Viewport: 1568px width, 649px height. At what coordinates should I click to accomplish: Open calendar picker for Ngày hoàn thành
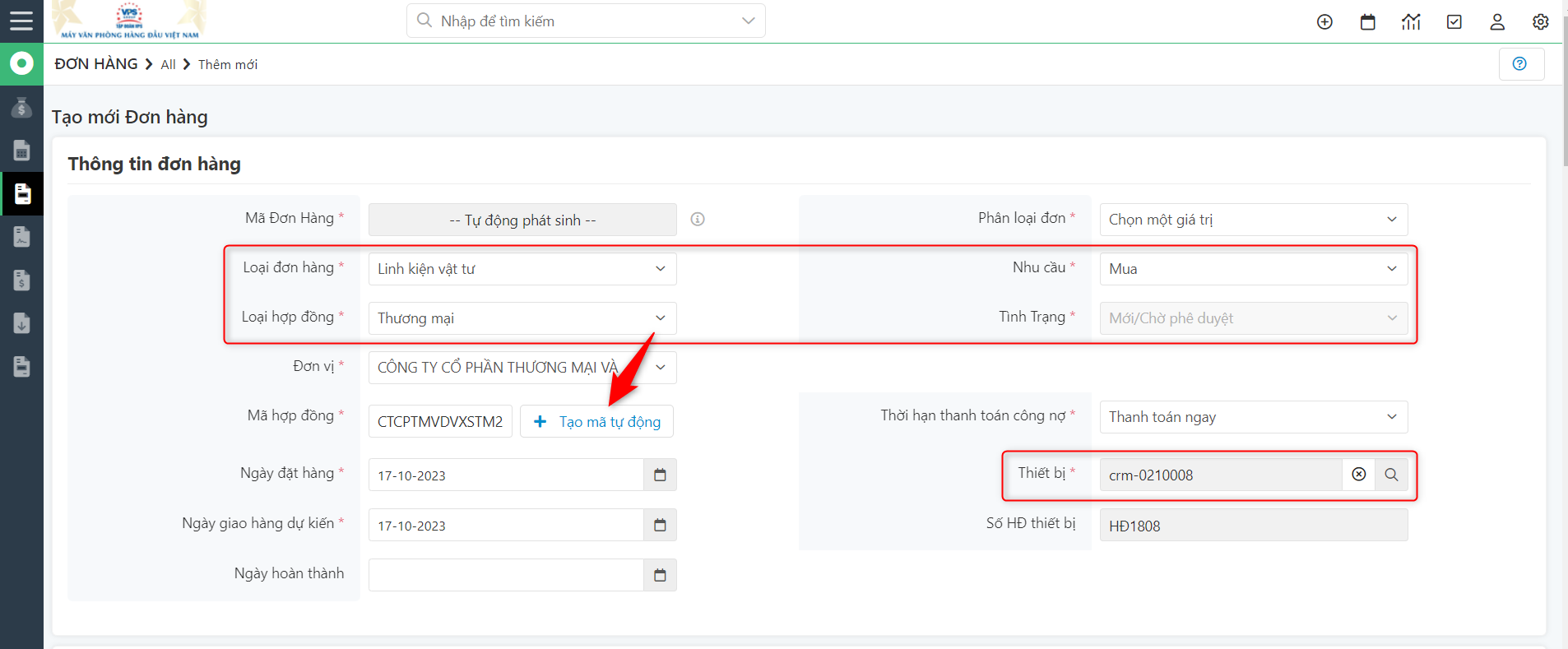[x=660, y=575]
